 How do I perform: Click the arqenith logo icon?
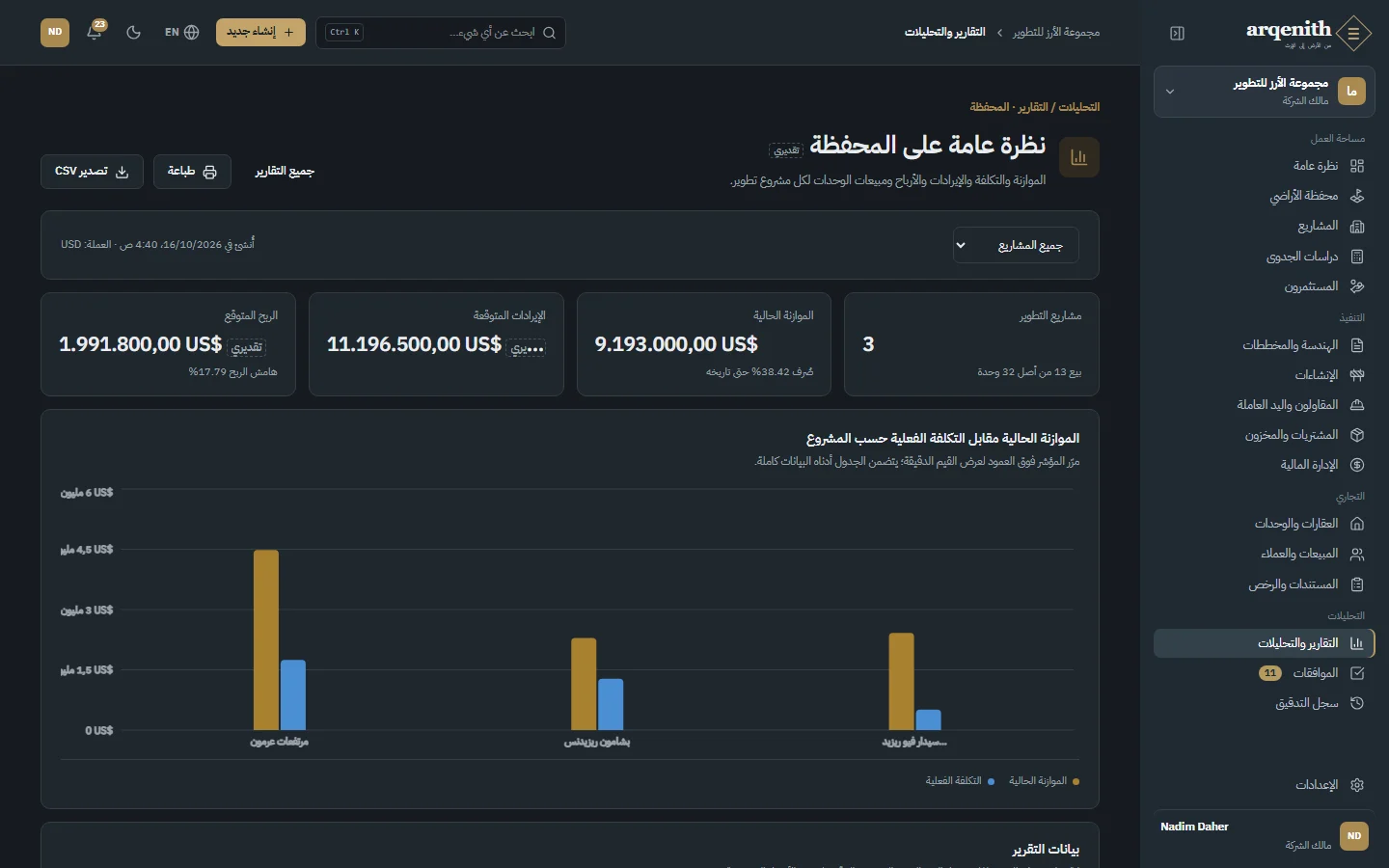coord(1353,34)
